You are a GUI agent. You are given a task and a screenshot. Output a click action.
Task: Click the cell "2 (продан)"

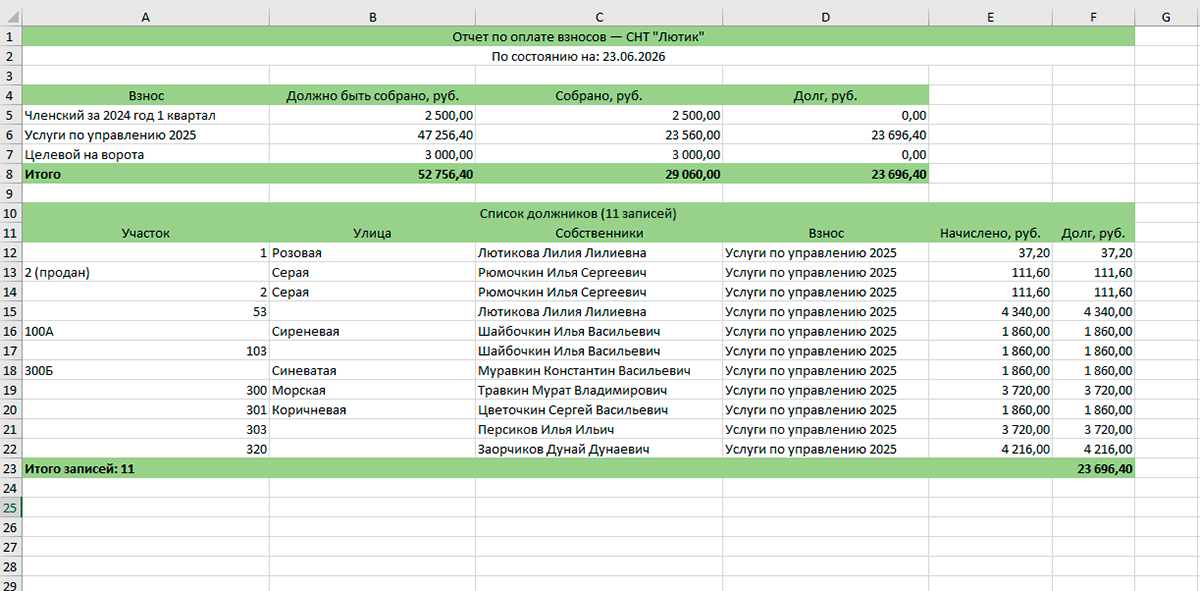click(146, 272)
